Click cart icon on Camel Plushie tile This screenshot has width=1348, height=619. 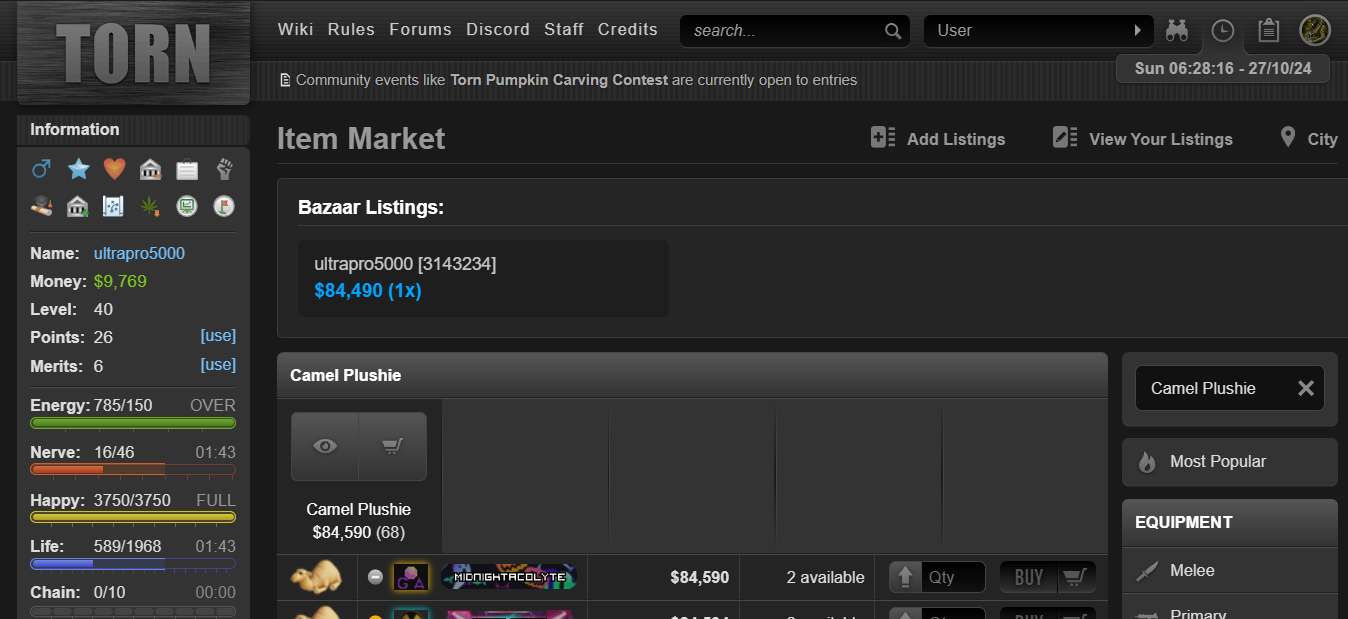click(392, 447)
